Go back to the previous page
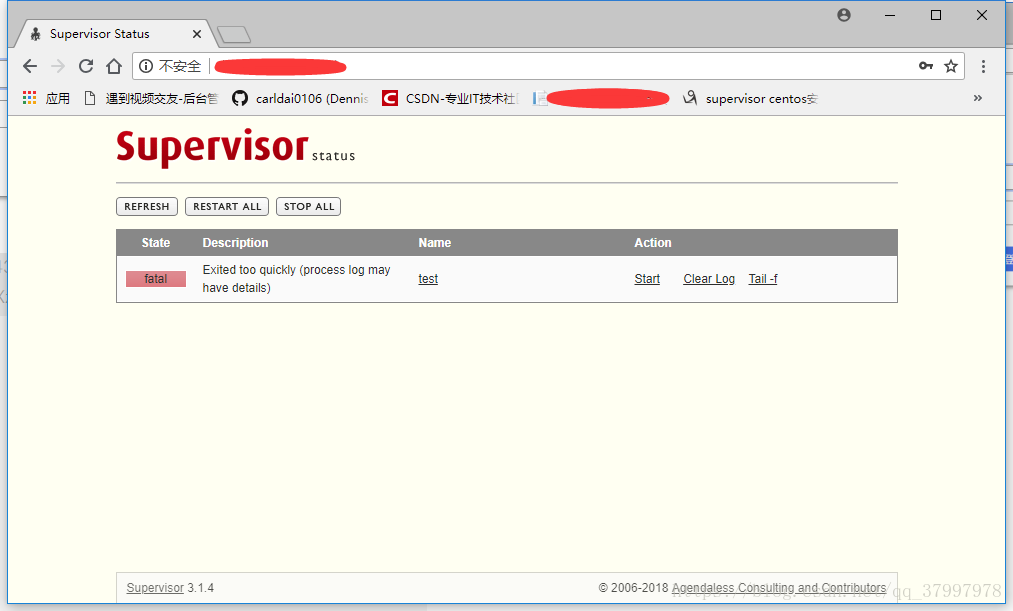1013x611 pixels. tap(30, 66)
